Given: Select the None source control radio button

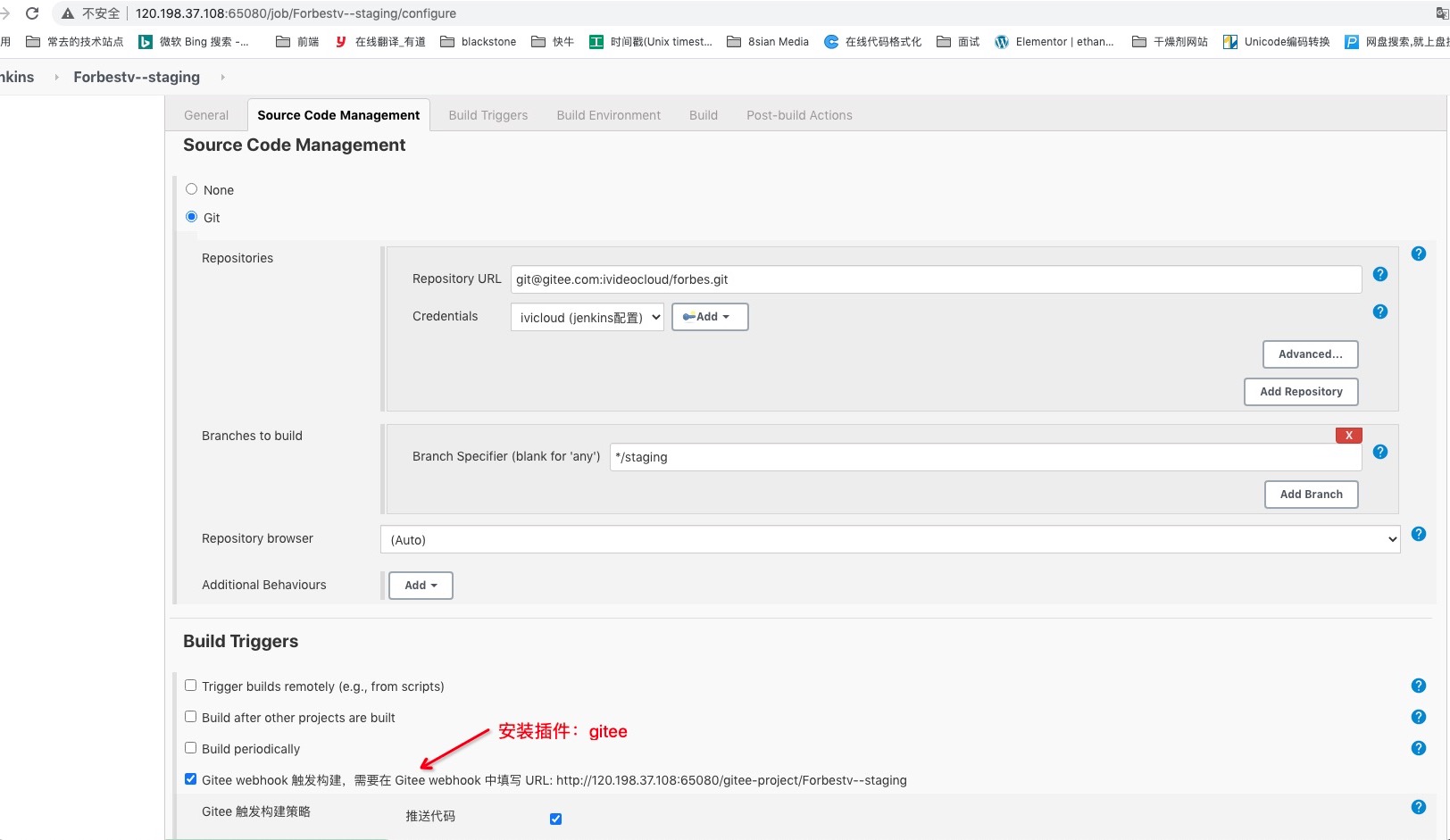Looking at the screenshot, I should pos(191,189).
